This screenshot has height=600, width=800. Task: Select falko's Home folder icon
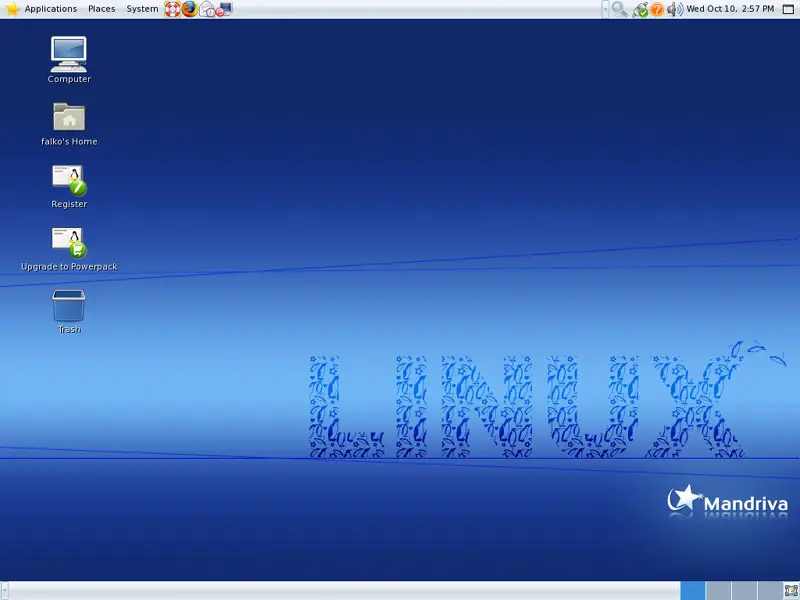69,124
